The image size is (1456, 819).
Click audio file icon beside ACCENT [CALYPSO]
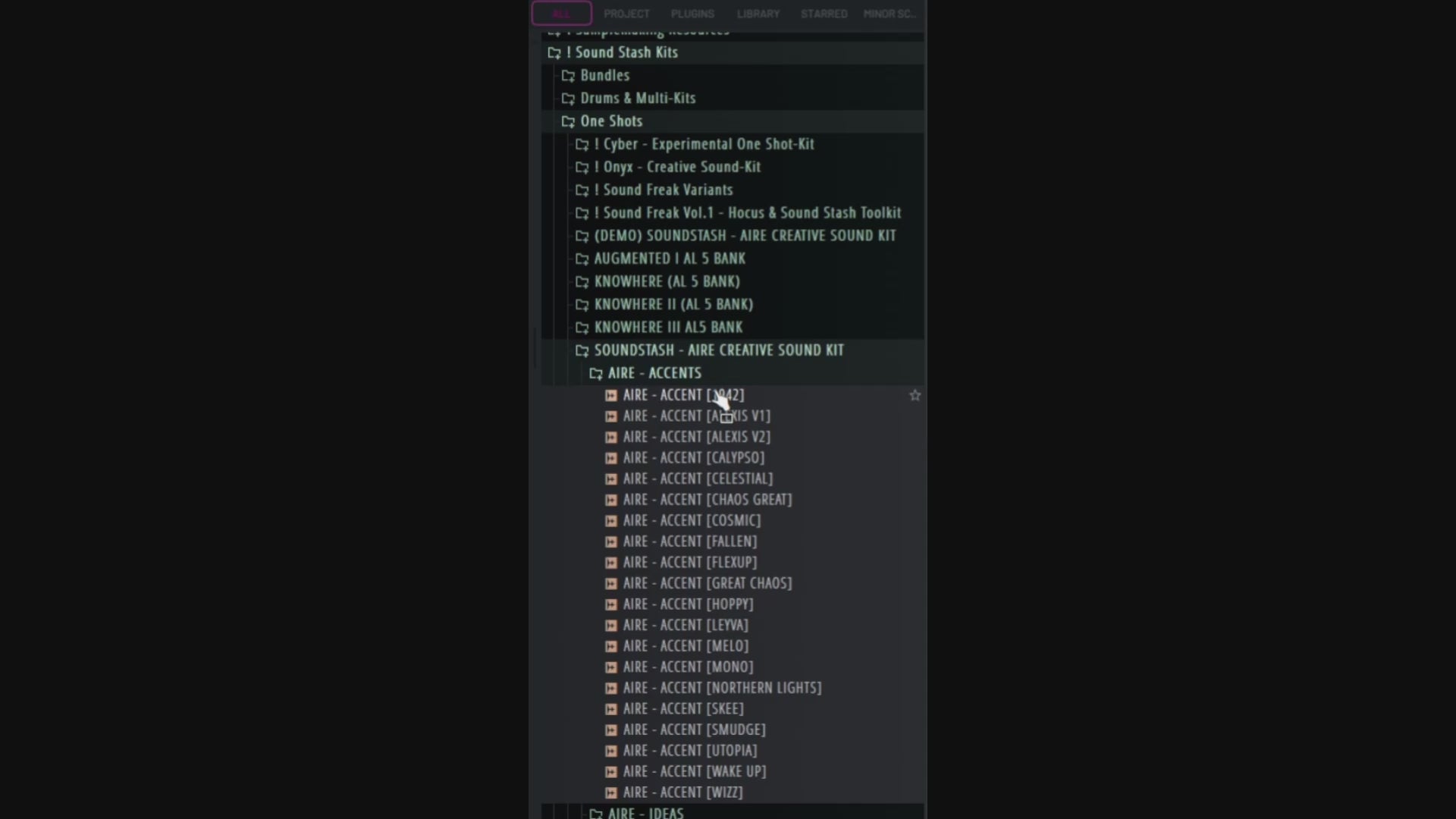point(611,458)
